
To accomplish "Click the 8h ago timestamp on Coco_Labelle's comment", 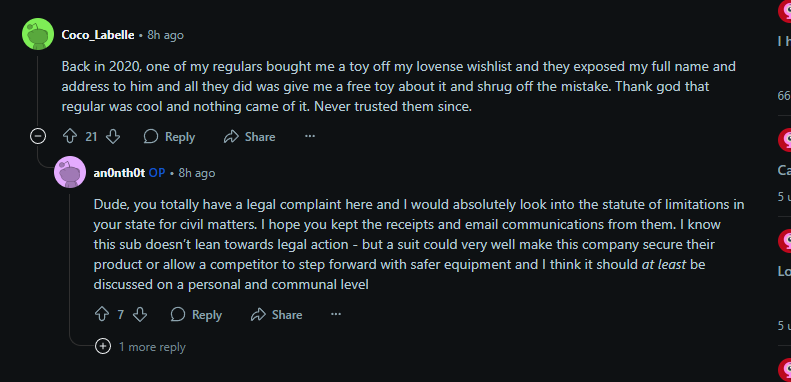I will [x=165, y=35].
